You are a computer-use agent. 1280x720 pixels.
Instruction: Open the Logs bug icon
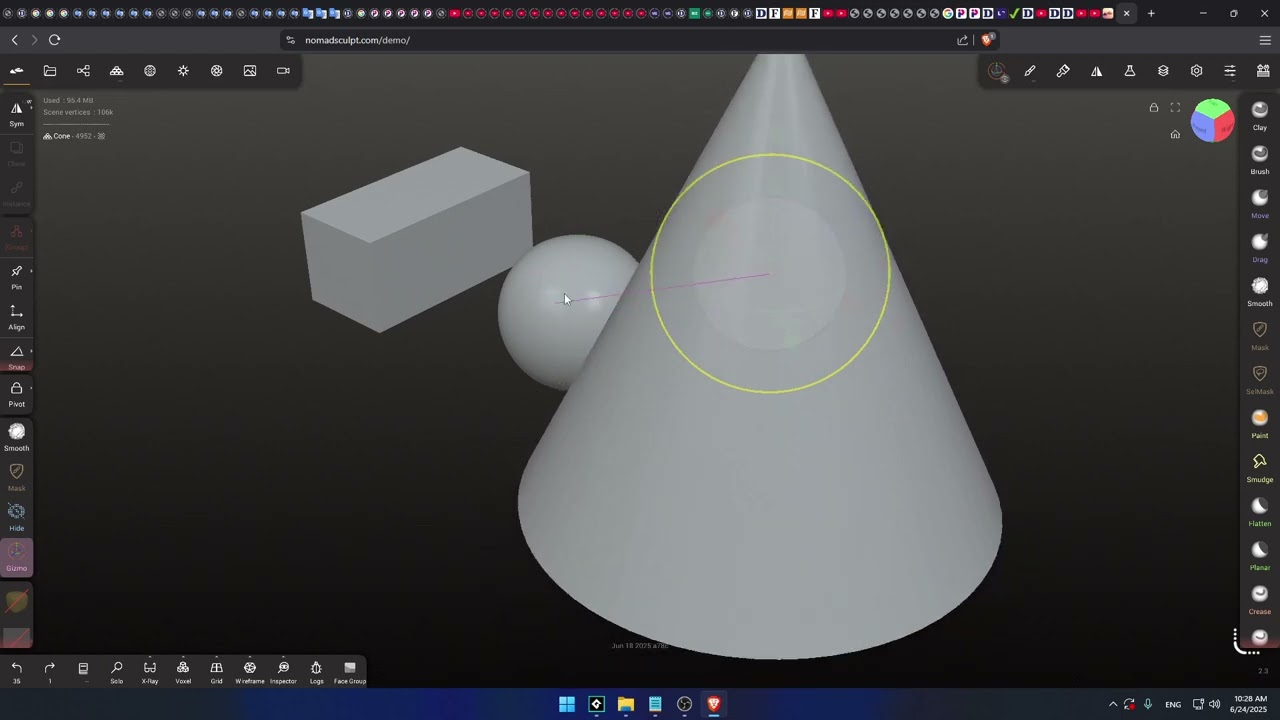[316, 672]
